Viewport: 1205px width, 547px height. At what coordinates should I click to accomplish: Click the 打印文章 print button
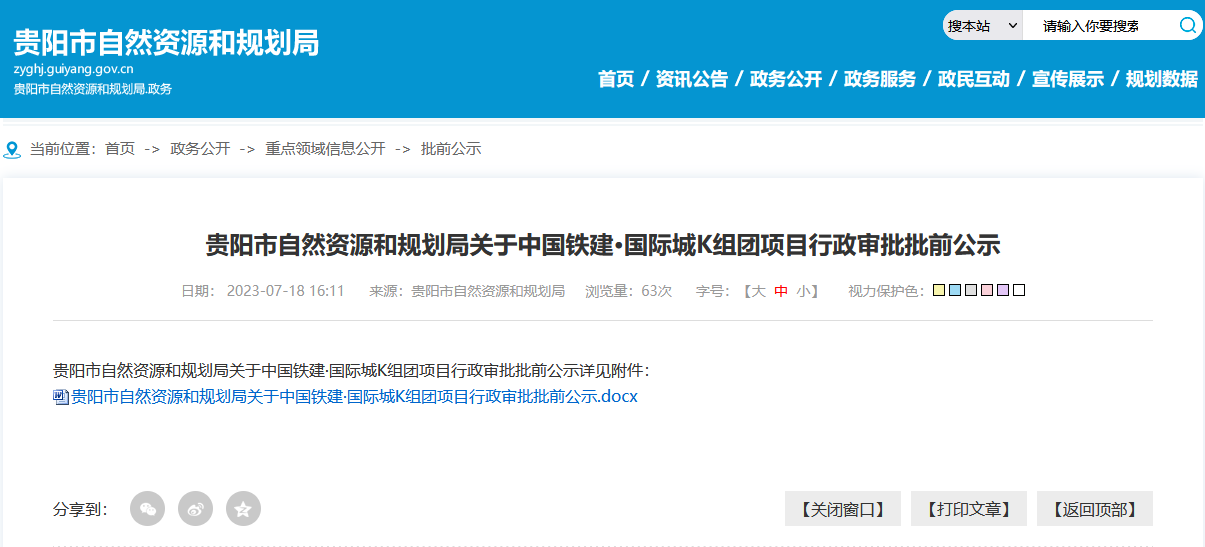969,509
